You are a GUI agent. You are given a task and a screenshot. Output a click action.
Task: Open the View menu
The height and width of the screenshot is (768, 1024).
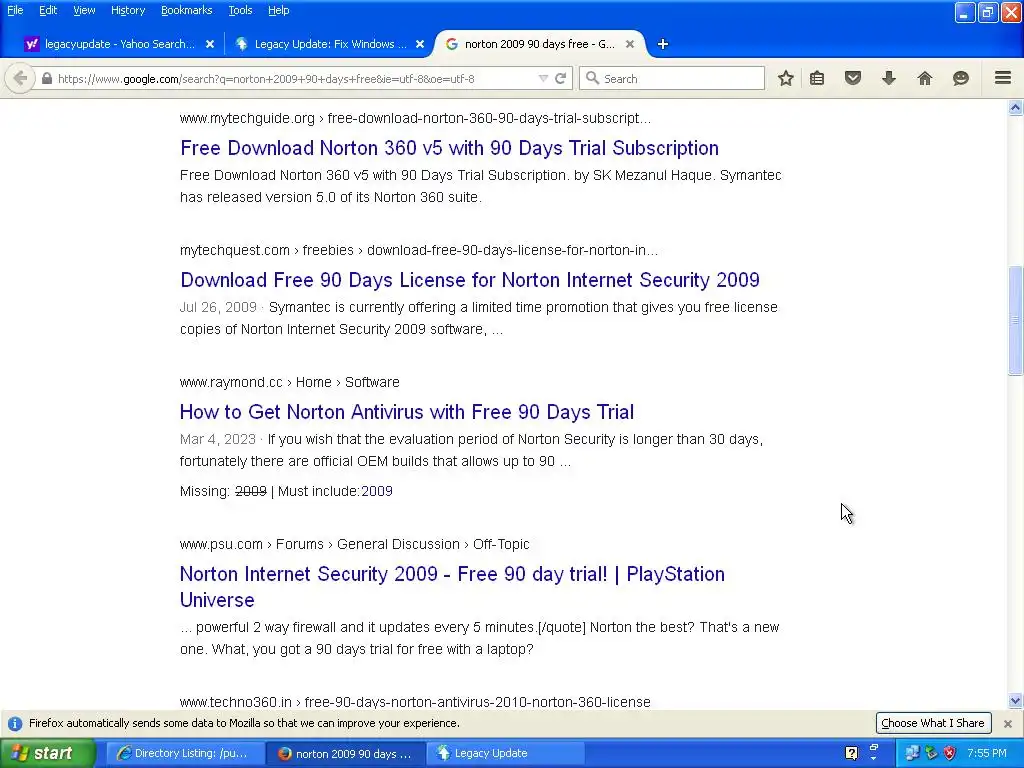(84, 10)
